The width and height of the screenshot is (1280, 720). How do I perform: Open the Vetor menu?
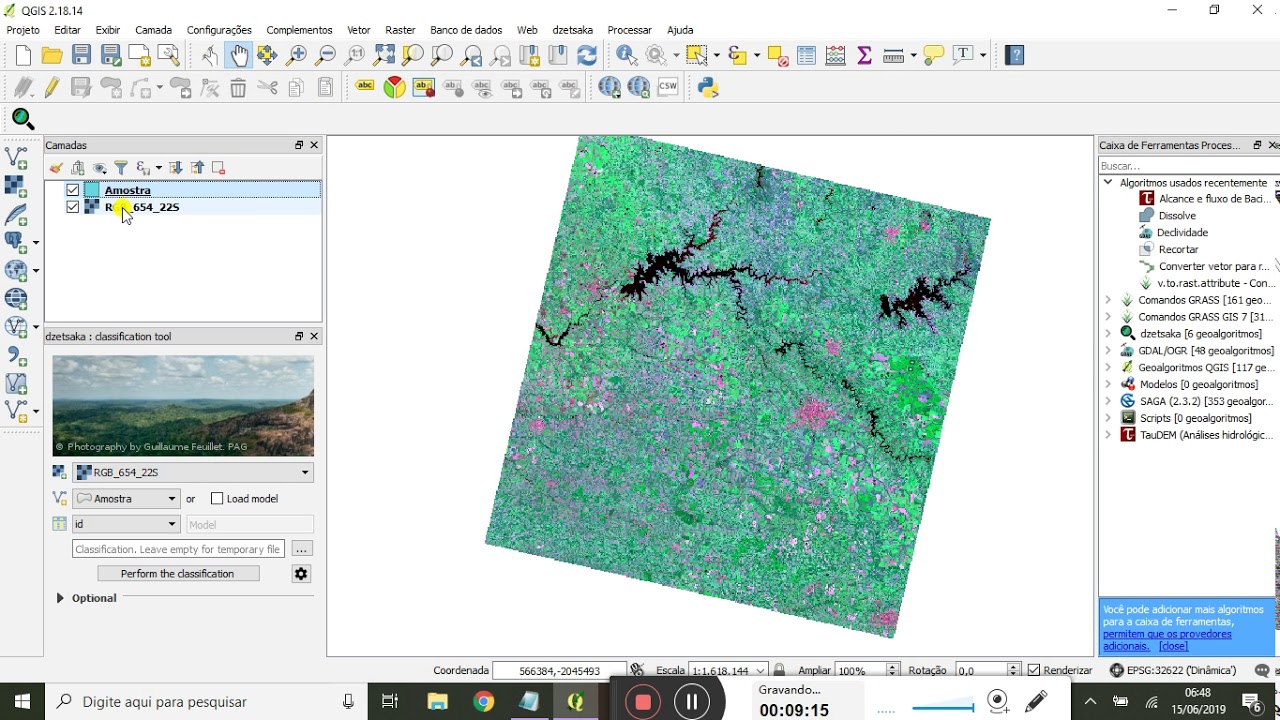[x=359, y=30]
